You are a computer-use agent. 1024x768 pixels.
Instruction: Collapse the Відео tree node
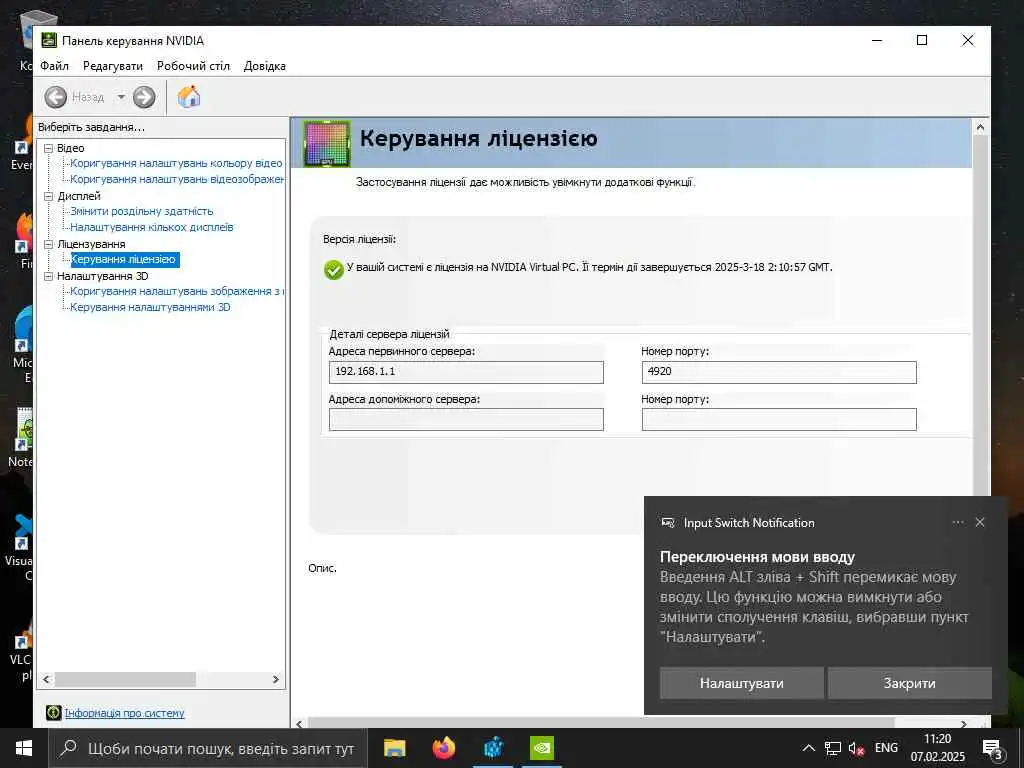coord(48,148)
